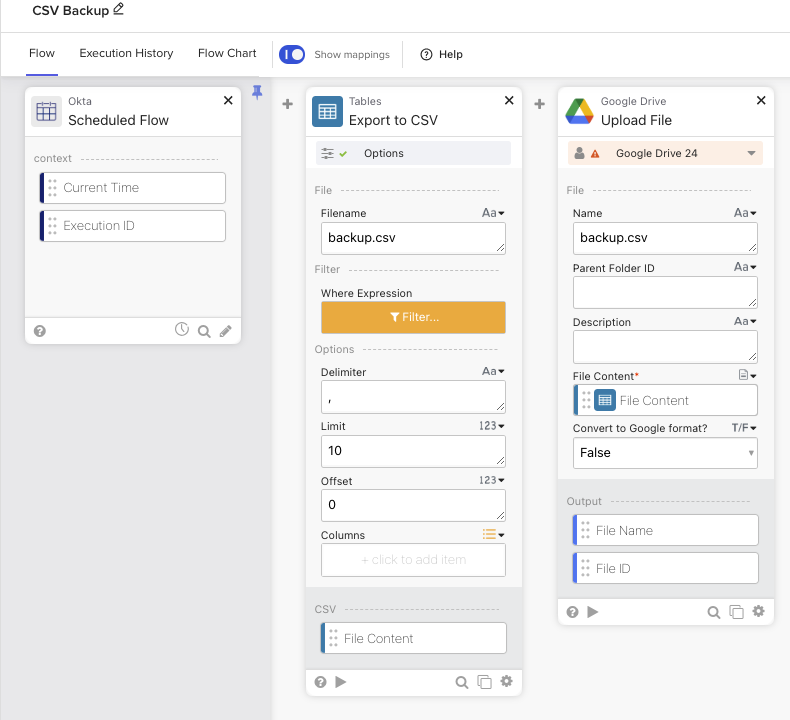Click magnifier icon on Export to CSV card
790x720 pixels.
(x=462, y=682)
